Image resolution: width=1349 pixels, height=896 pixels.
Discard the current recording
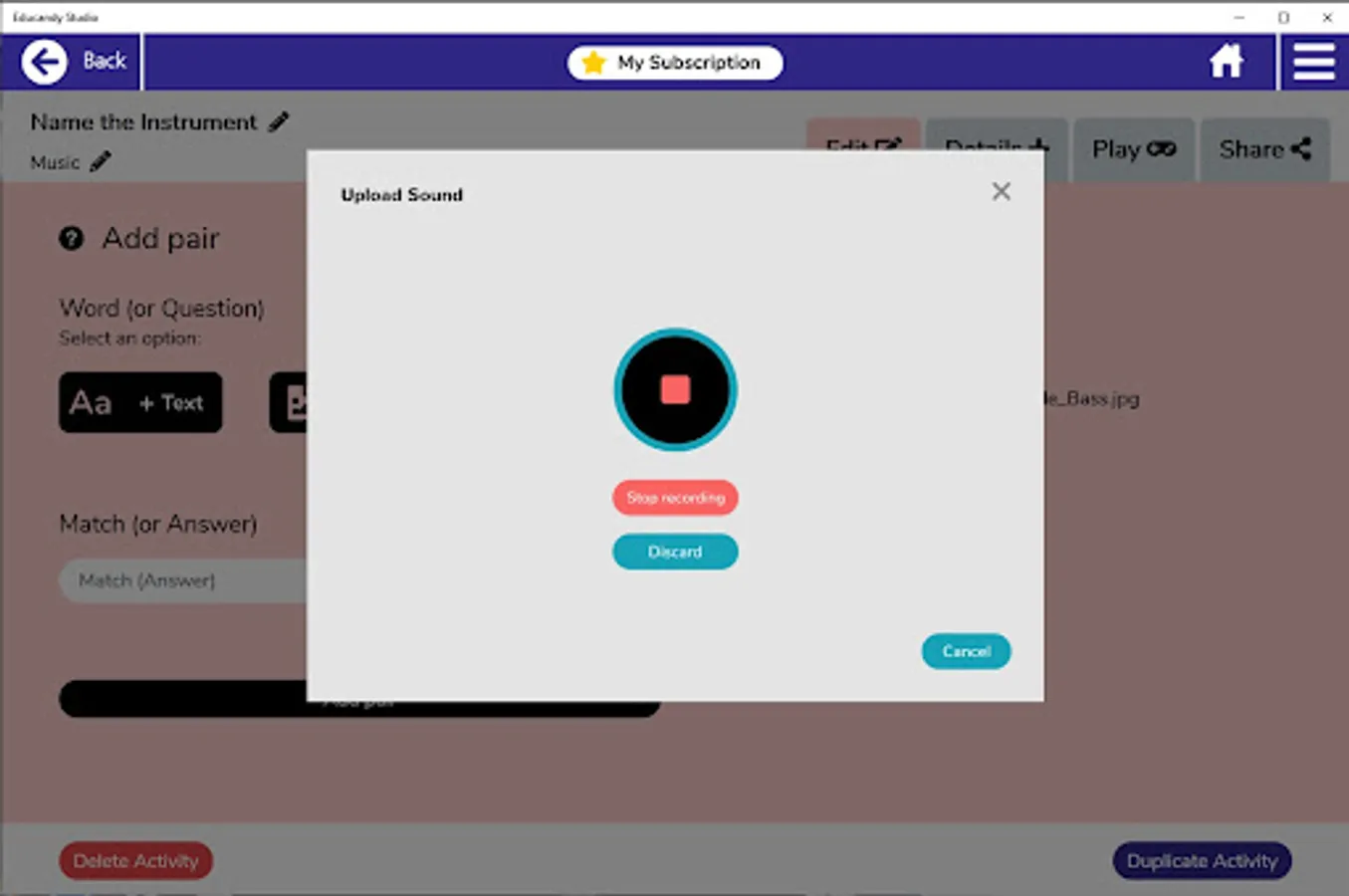point(675,552)
